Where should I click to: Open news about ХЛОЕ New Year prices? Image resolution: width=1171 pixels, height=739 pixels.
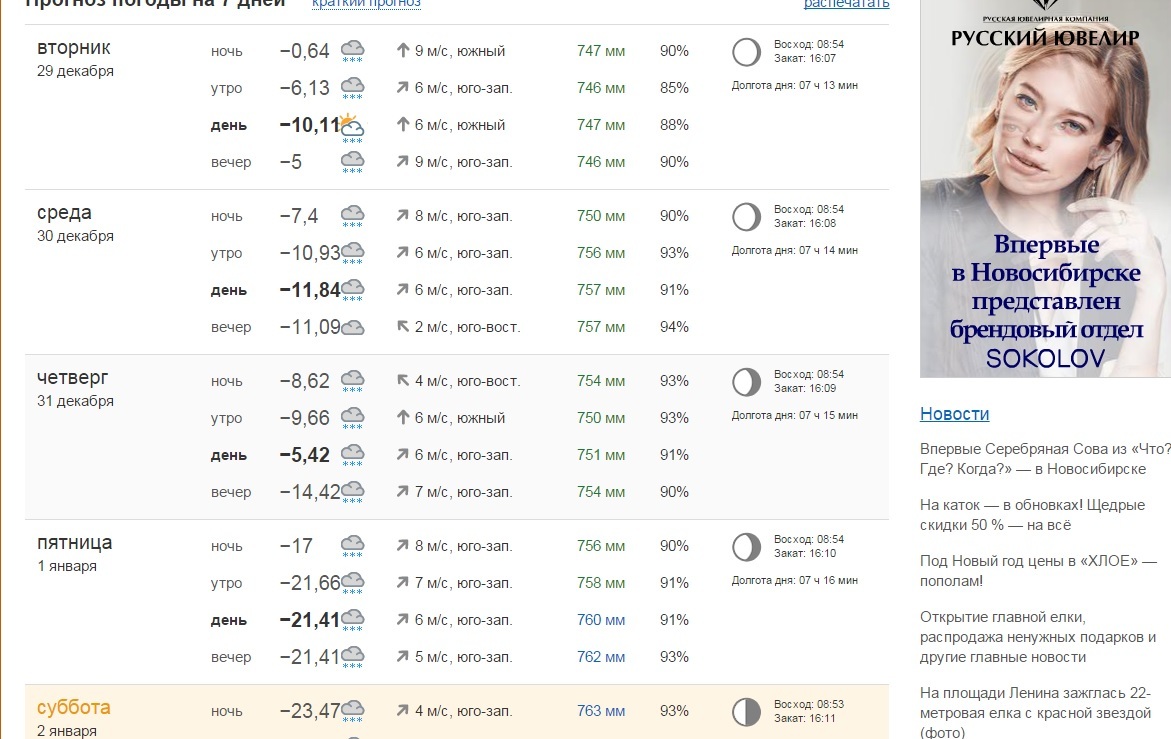pos(1037,571)
